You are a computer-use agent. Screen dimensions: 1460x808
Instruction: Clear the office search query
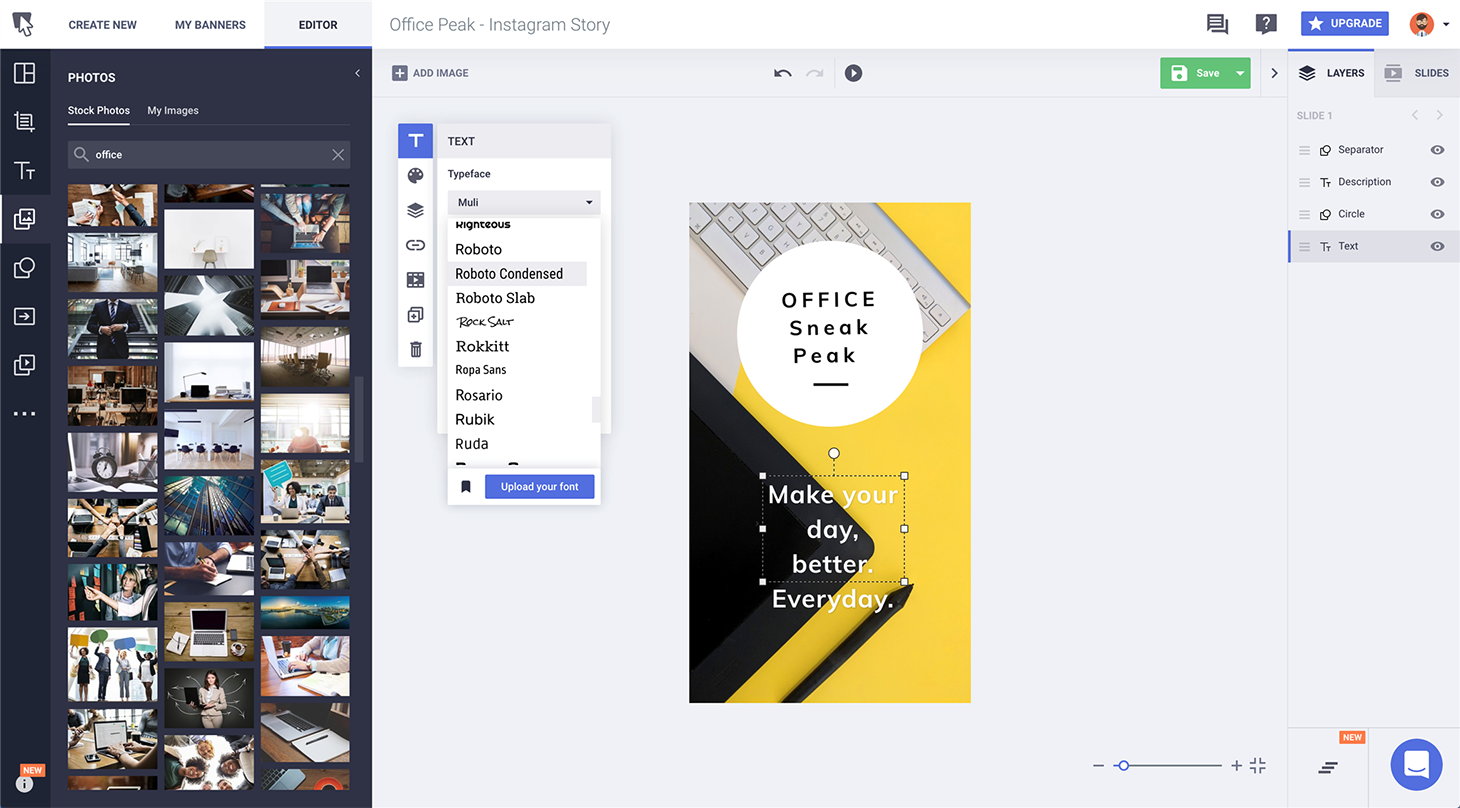point(338,155)
